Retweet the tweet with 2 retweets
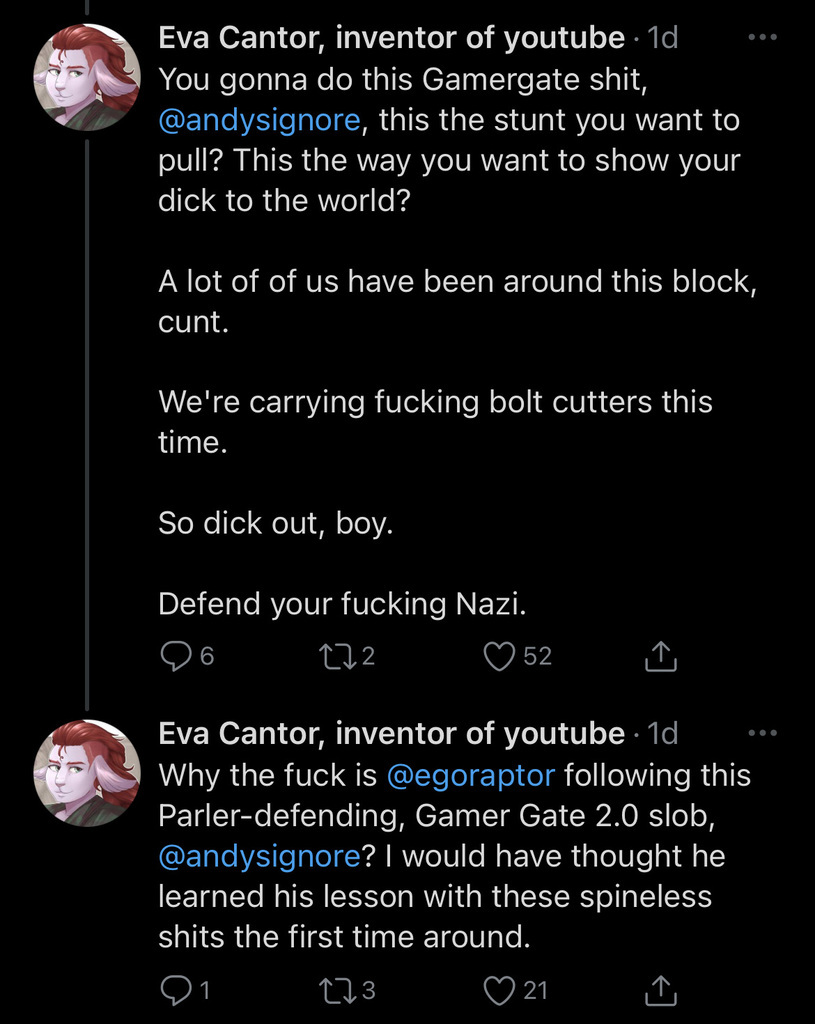Viewport: 815px width, 1024px height. pyautogui.click(x=331, y=656)
